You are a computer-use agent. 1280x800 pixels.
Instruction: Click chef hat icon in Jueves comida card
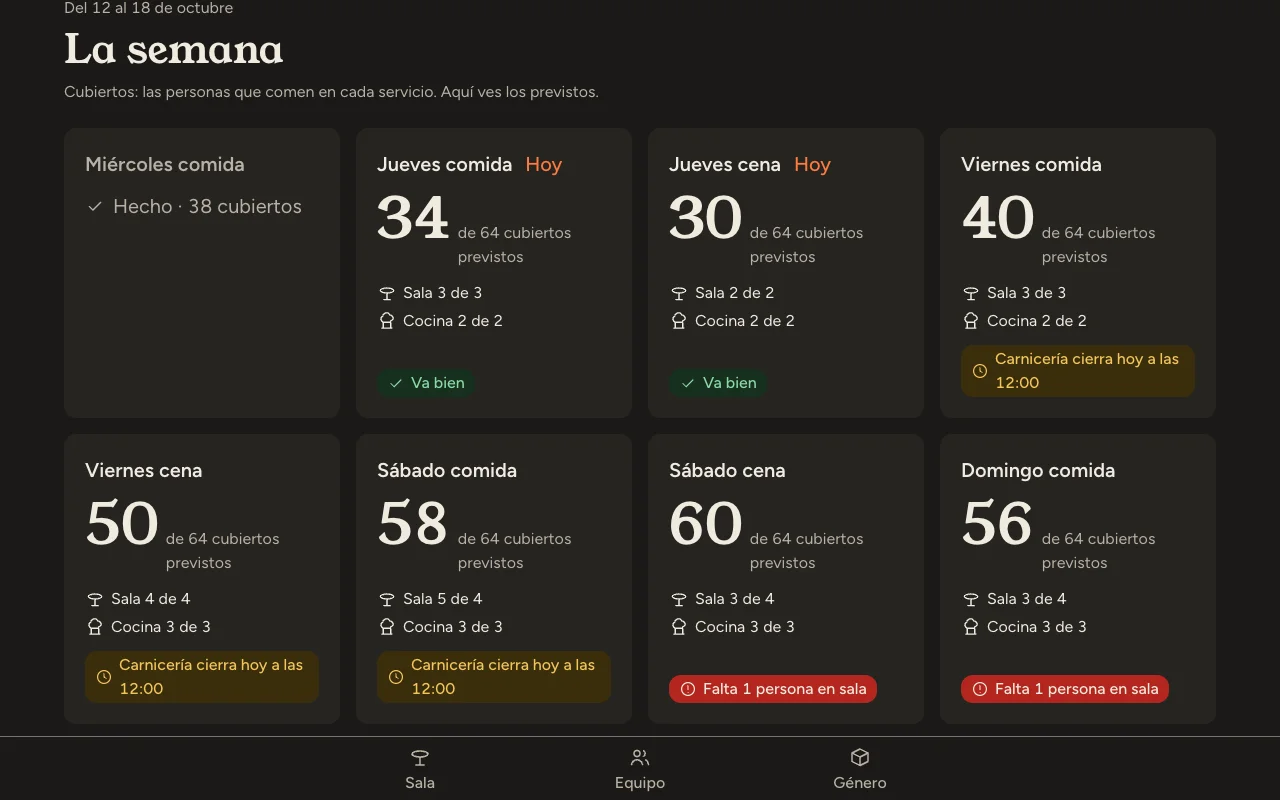tap(387, 321)
